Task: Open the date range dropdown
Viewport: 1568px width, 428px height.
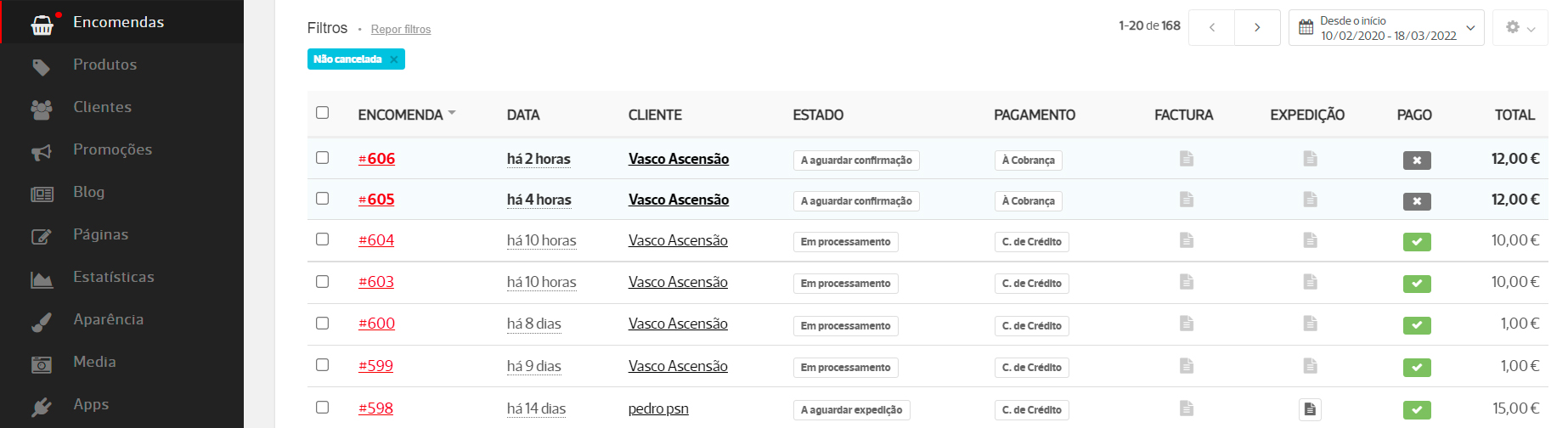Action: (1386, 28)
